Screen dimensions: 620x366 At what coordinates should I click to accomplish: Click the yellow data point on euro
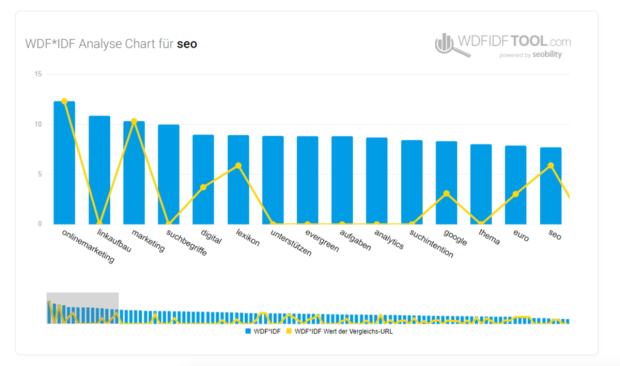(516, 194)
